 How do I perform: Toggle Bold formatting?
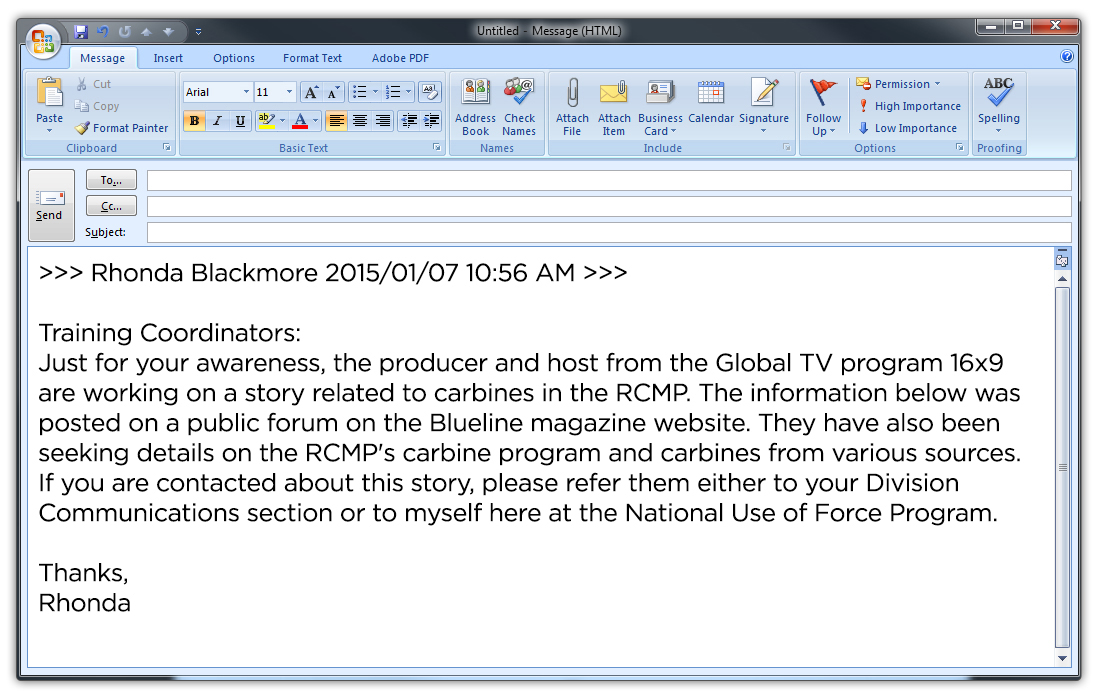[194, 121]
